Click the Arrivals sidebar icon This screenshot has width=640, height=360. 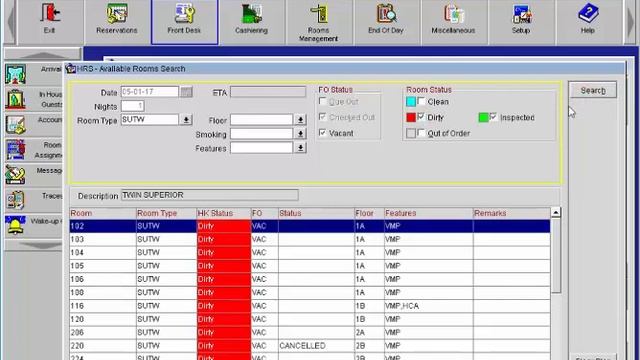click(16, 74)
